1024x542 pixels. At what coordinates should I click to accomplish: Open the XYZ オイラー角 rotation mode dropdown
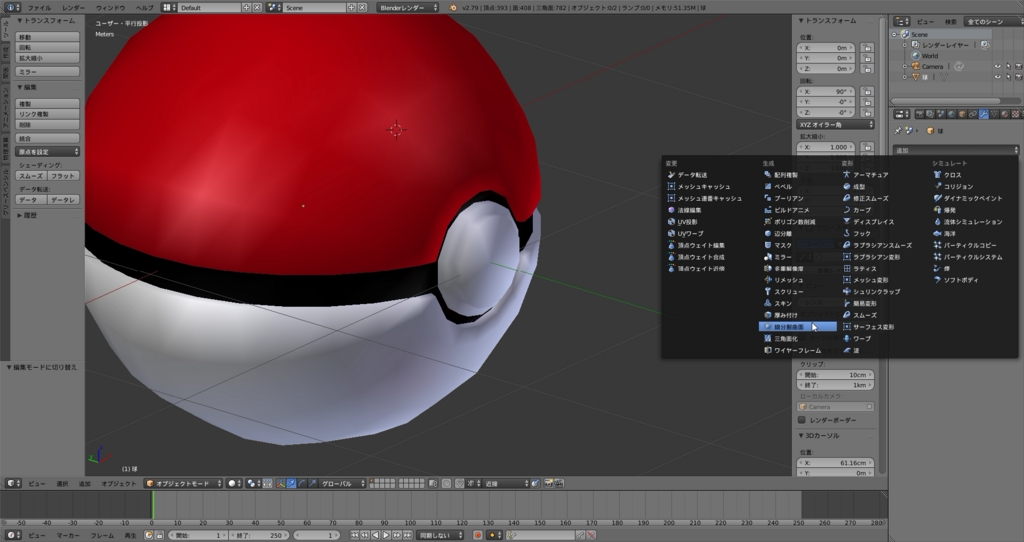[x=833, y=125]
